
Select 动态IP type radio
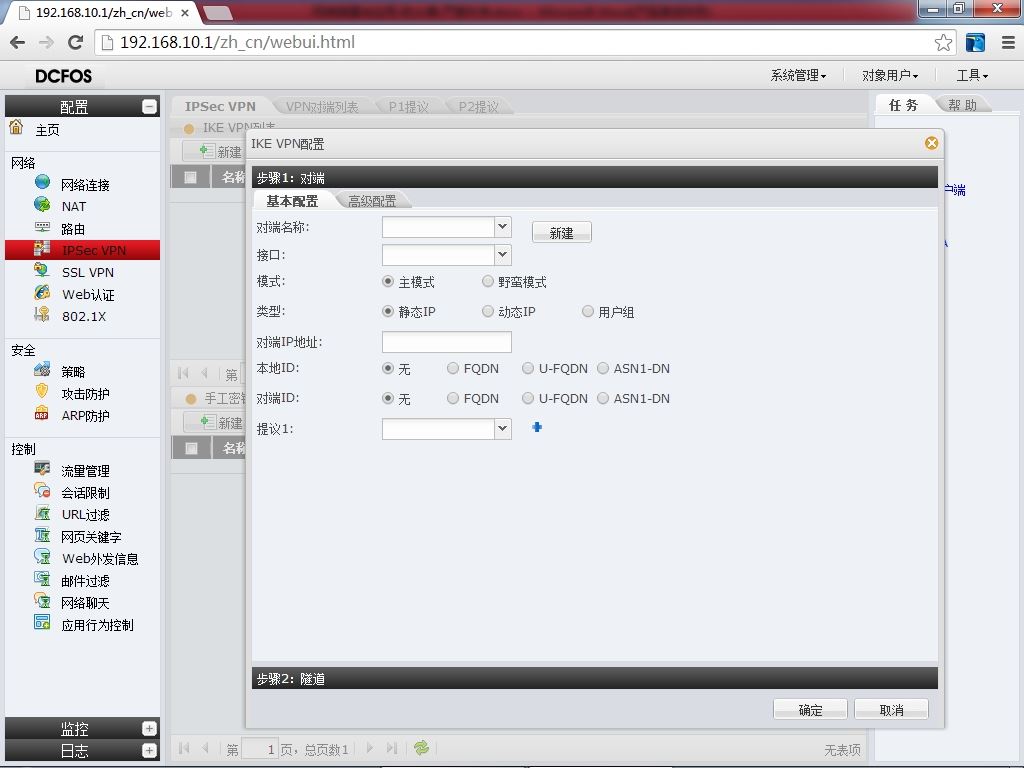487,311
